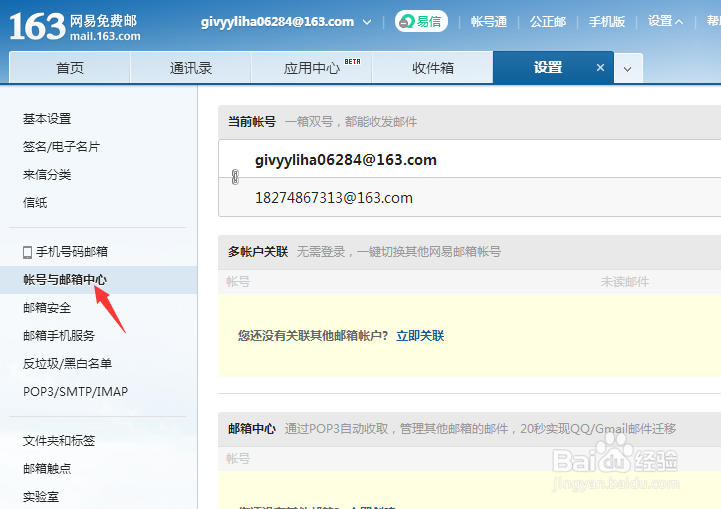721x509 pixels.
Task: Click main account givyyliha06284@163.com in 当前帐号
Action: point(346,160)
